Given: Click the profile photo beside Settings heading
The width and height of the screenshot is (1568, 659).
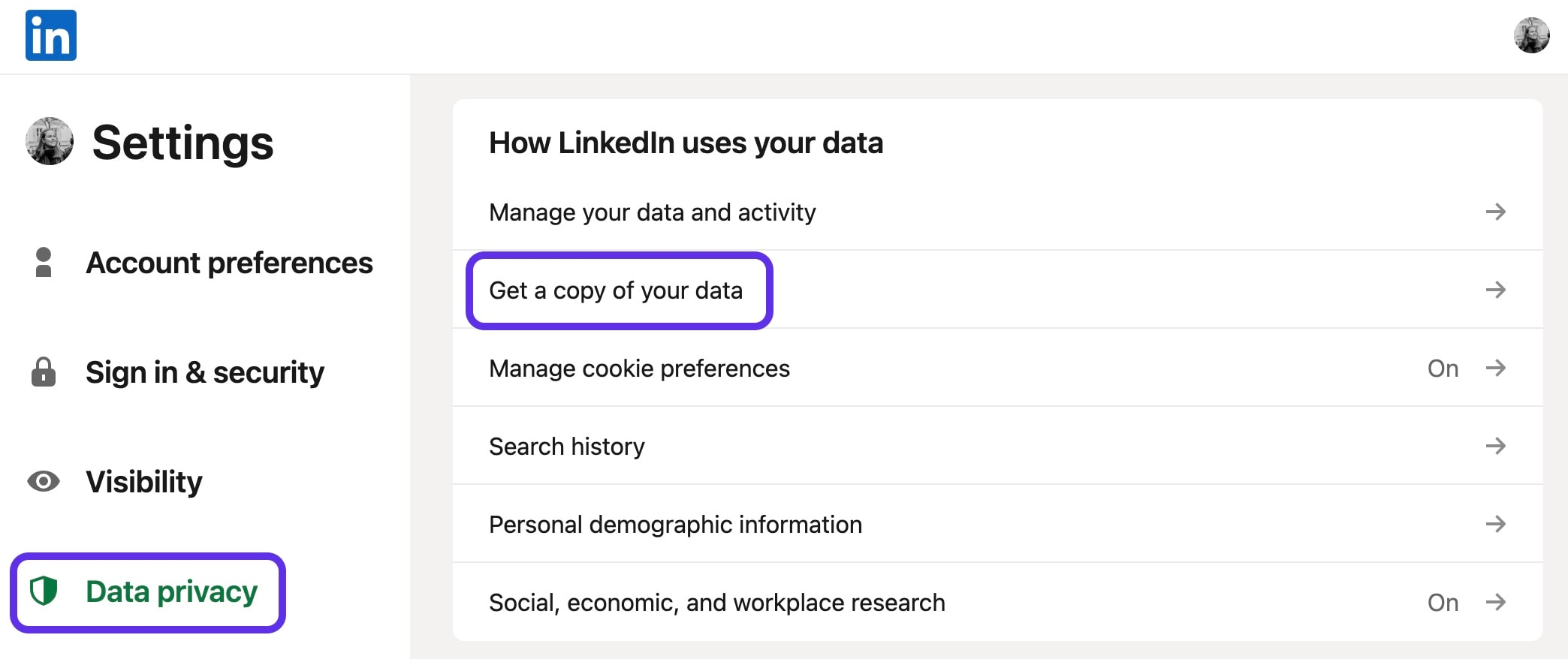Looking at the screenshot, I should (50, 141).
